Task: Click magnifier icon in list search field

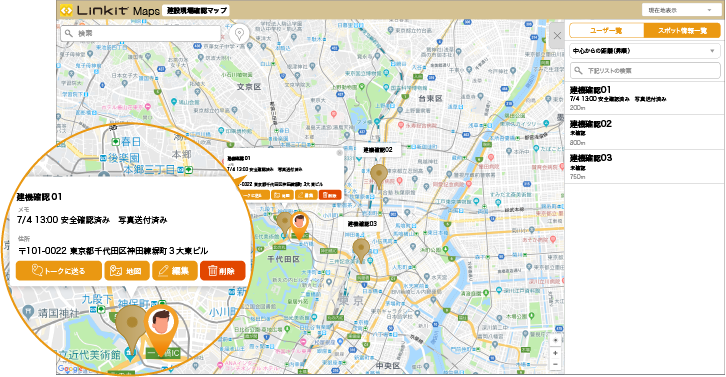Action: [578, 70]
